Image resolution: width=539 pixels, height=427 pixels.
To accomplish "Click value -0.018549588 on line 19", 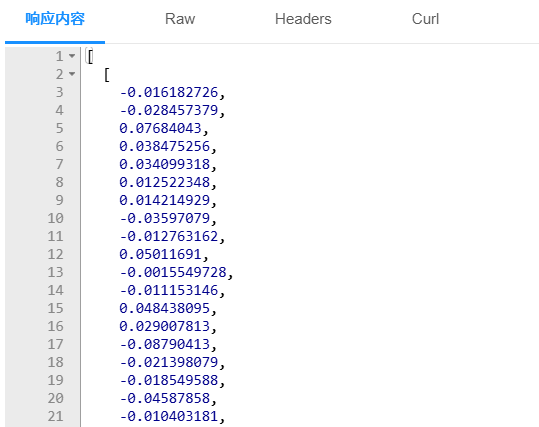I will point(169,380).
